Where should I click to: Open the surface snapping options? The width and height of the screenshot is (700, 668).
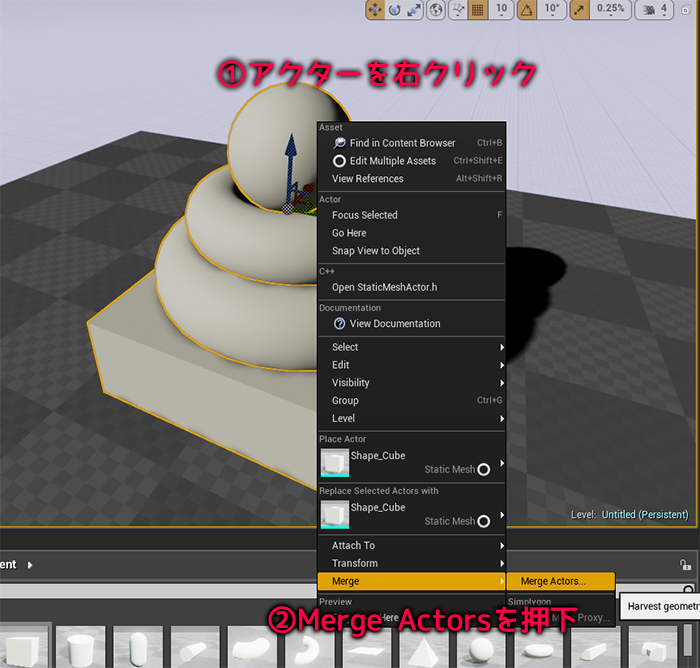458,9
